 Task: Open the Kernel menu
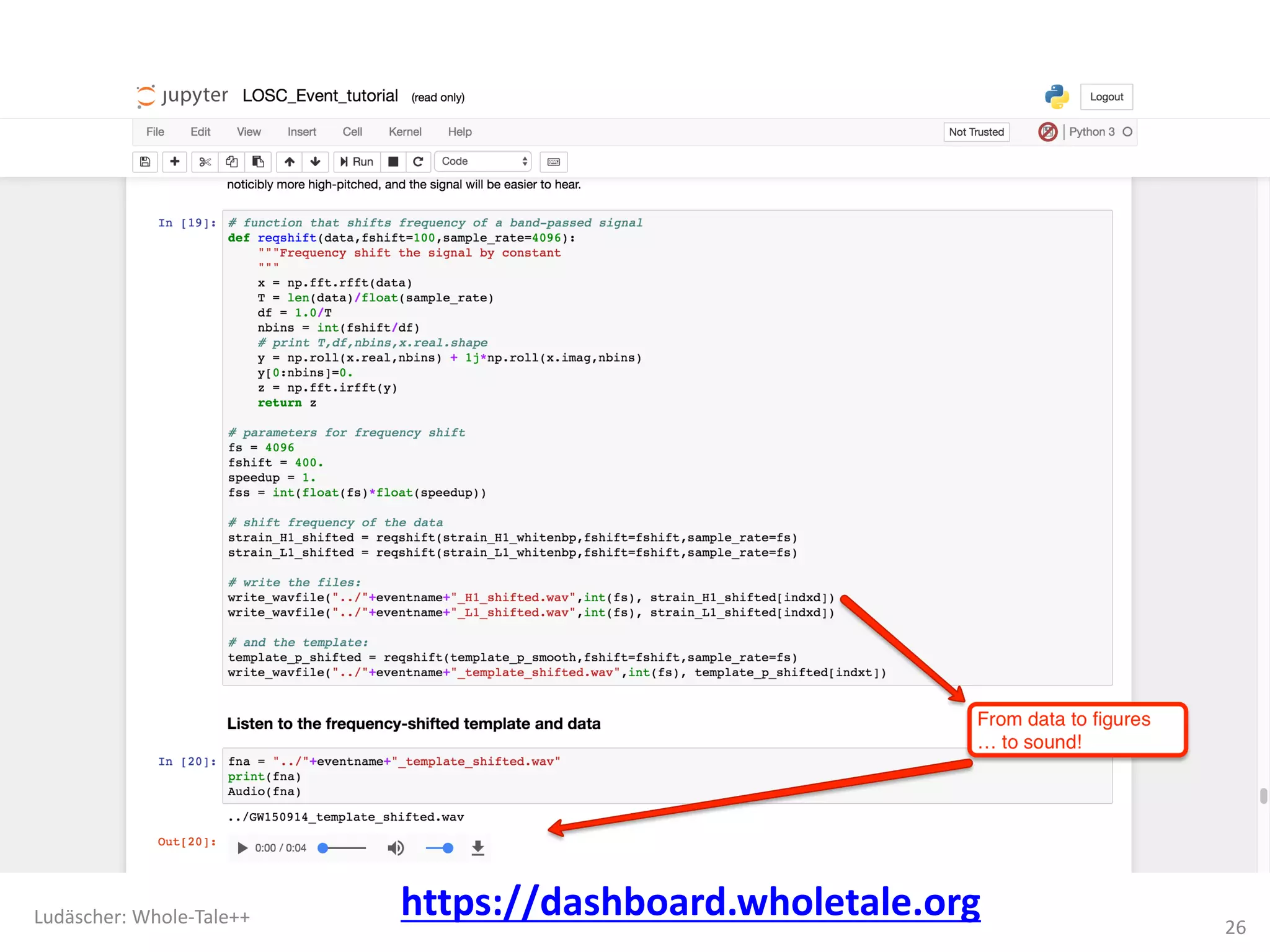click(405, 132)
